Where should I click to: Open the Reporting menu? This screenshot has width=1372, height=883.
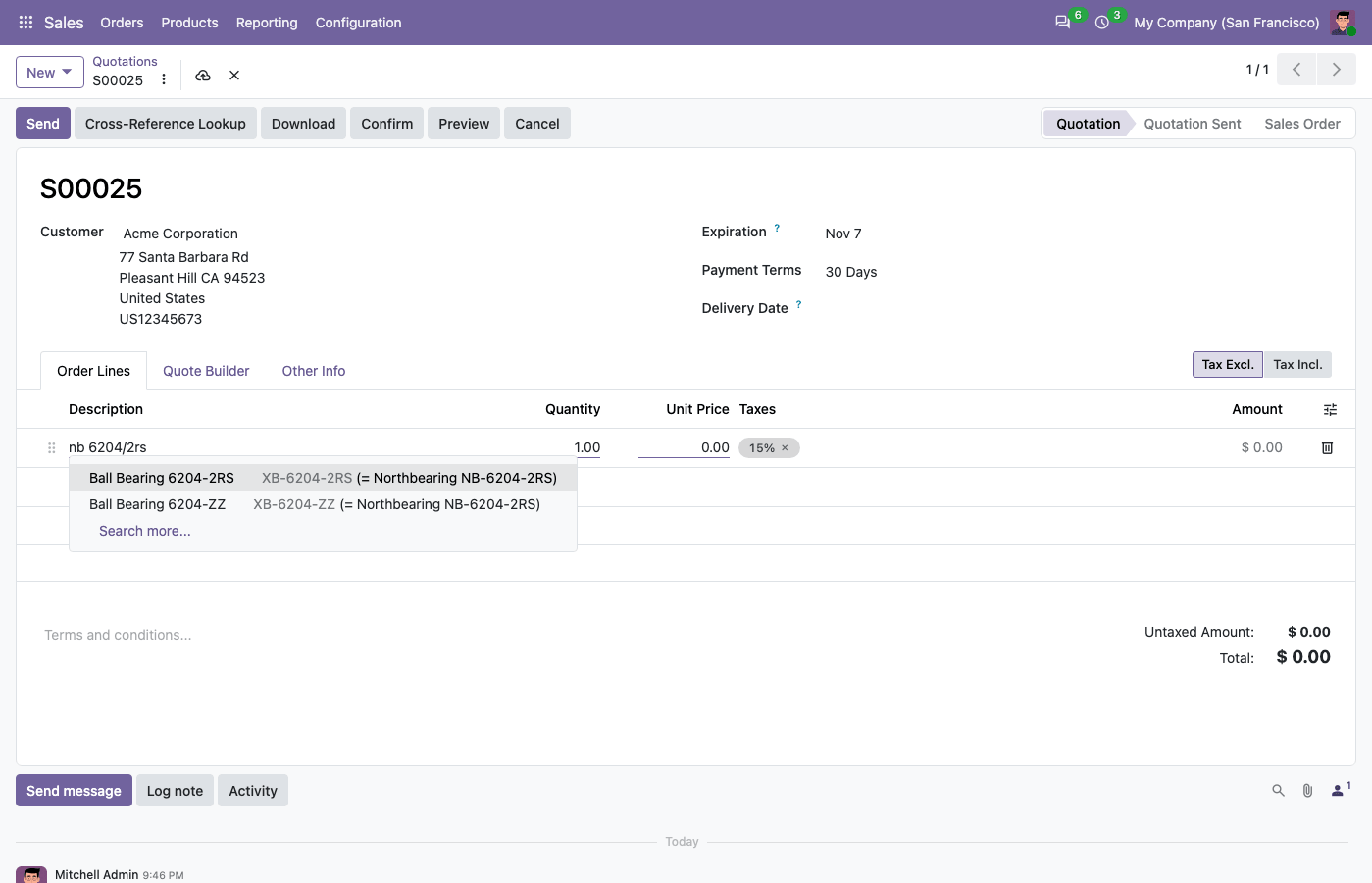[x=267, y=23]
